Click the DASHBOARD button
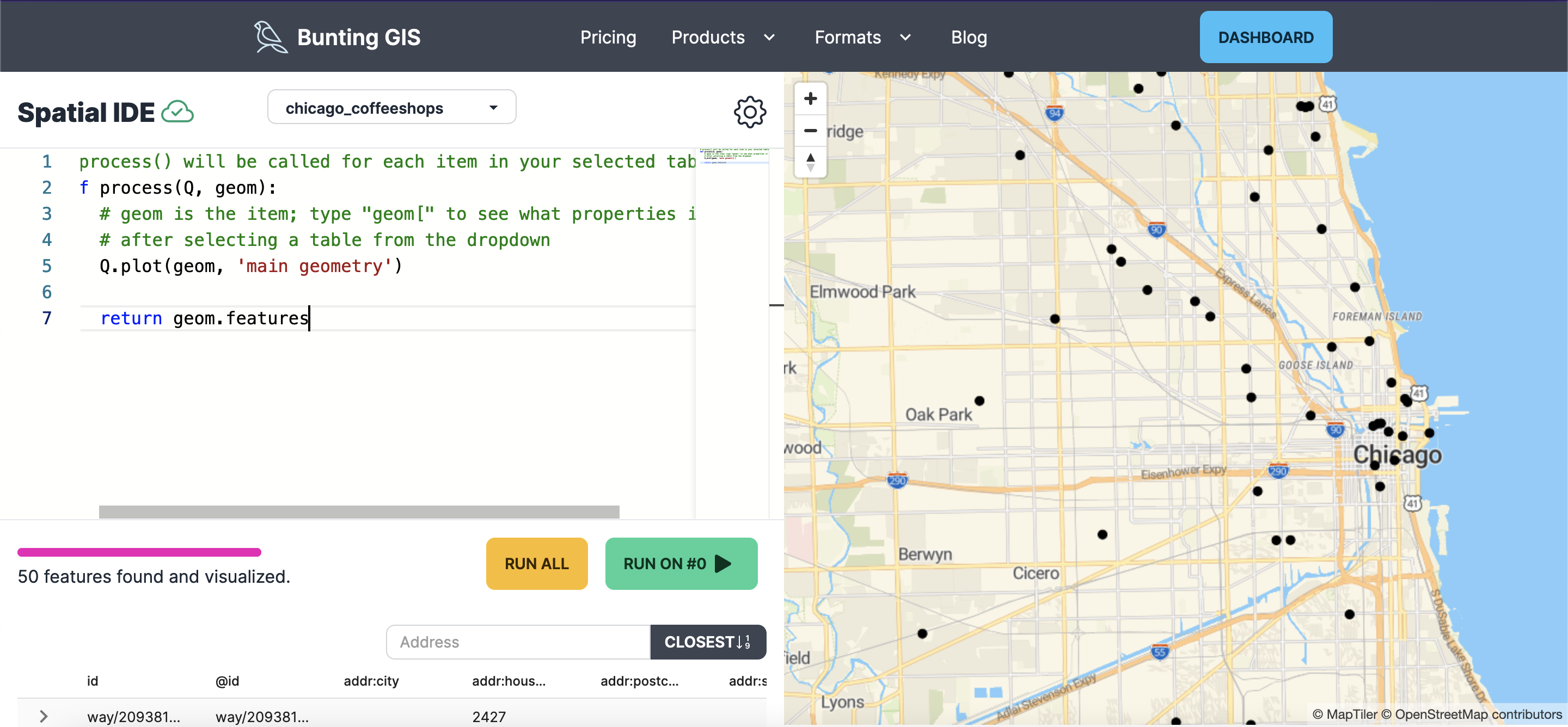Screen dimensions: 1568x727 (1265, 37)
